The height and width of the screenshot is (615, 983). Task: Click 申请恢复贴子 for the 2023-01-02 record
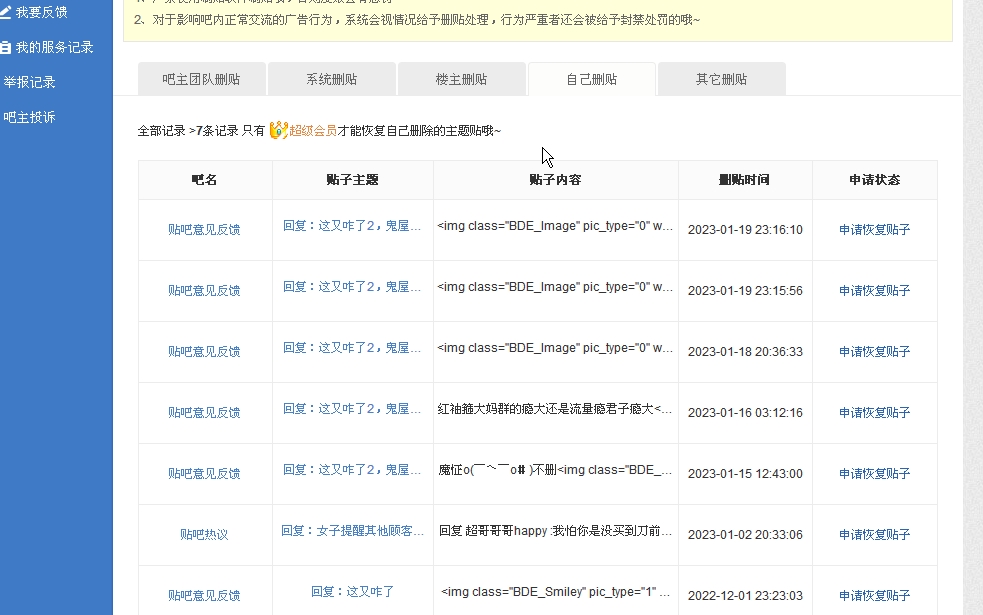[x=874, y=535]
